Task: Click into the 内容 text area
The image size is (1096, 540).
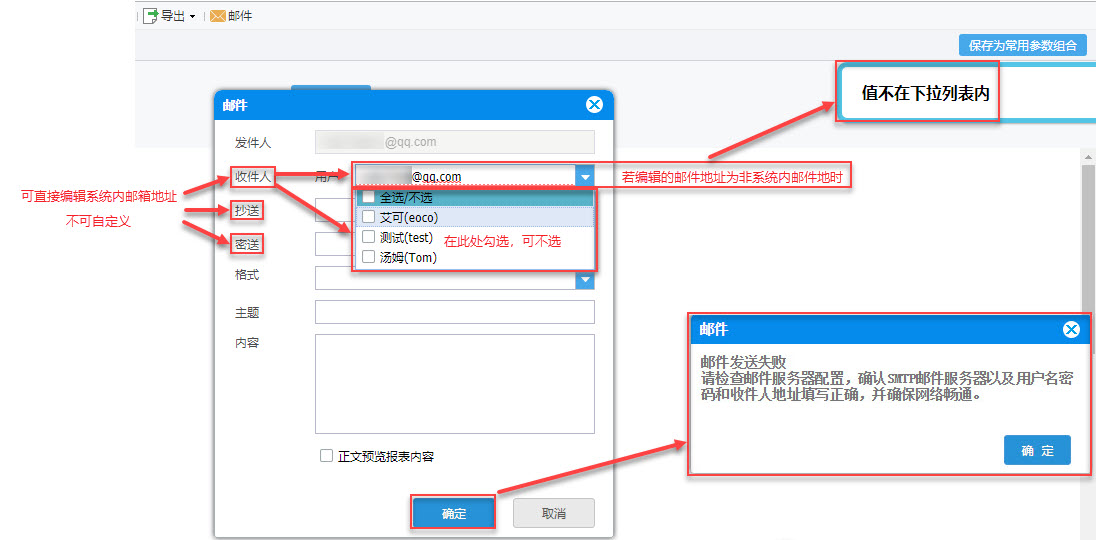Action: tap(454, 384)
